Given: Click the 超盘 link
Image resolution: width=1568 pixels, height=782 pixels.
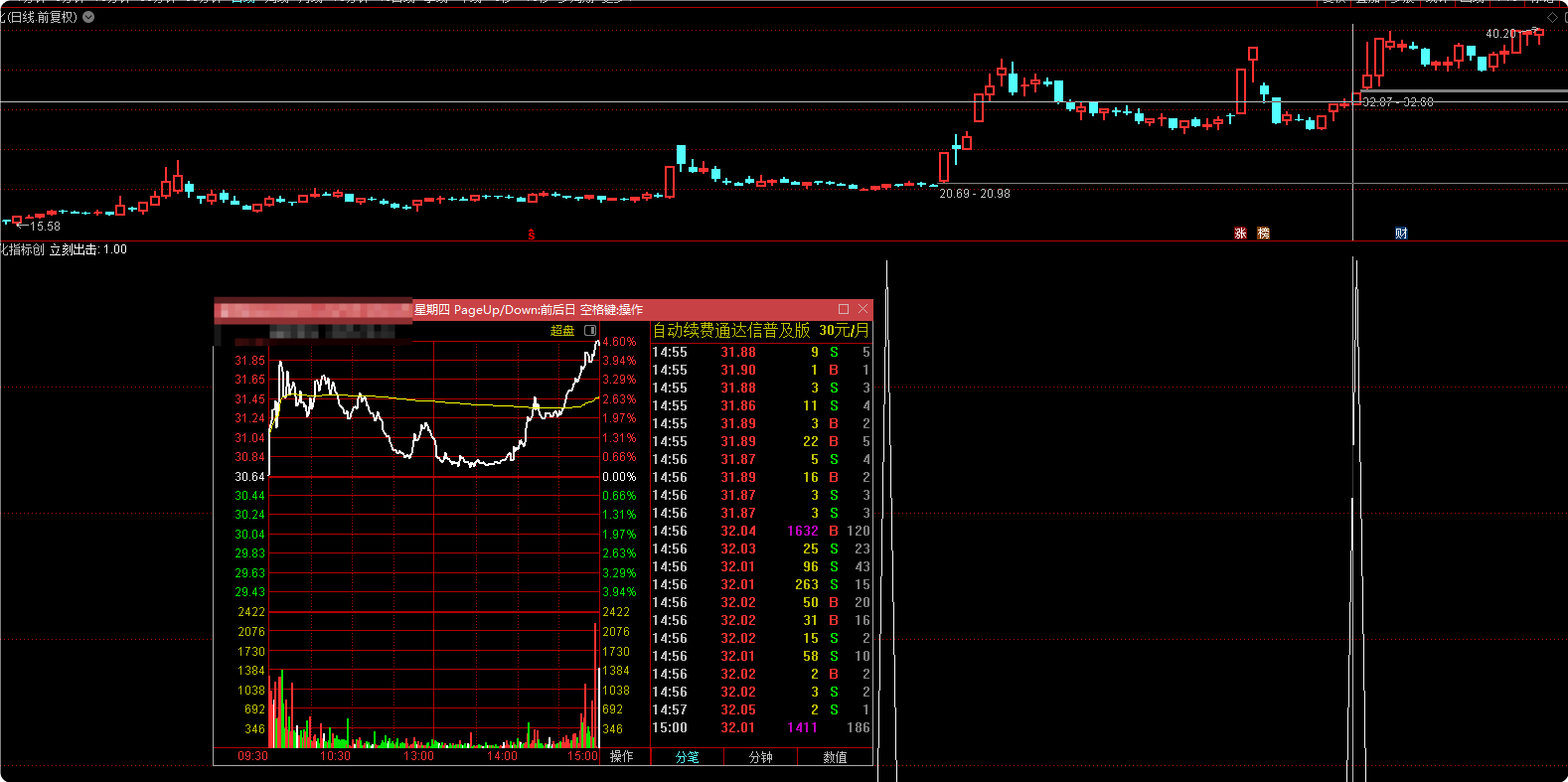Looking at the screenshot, I should [562, 330].
